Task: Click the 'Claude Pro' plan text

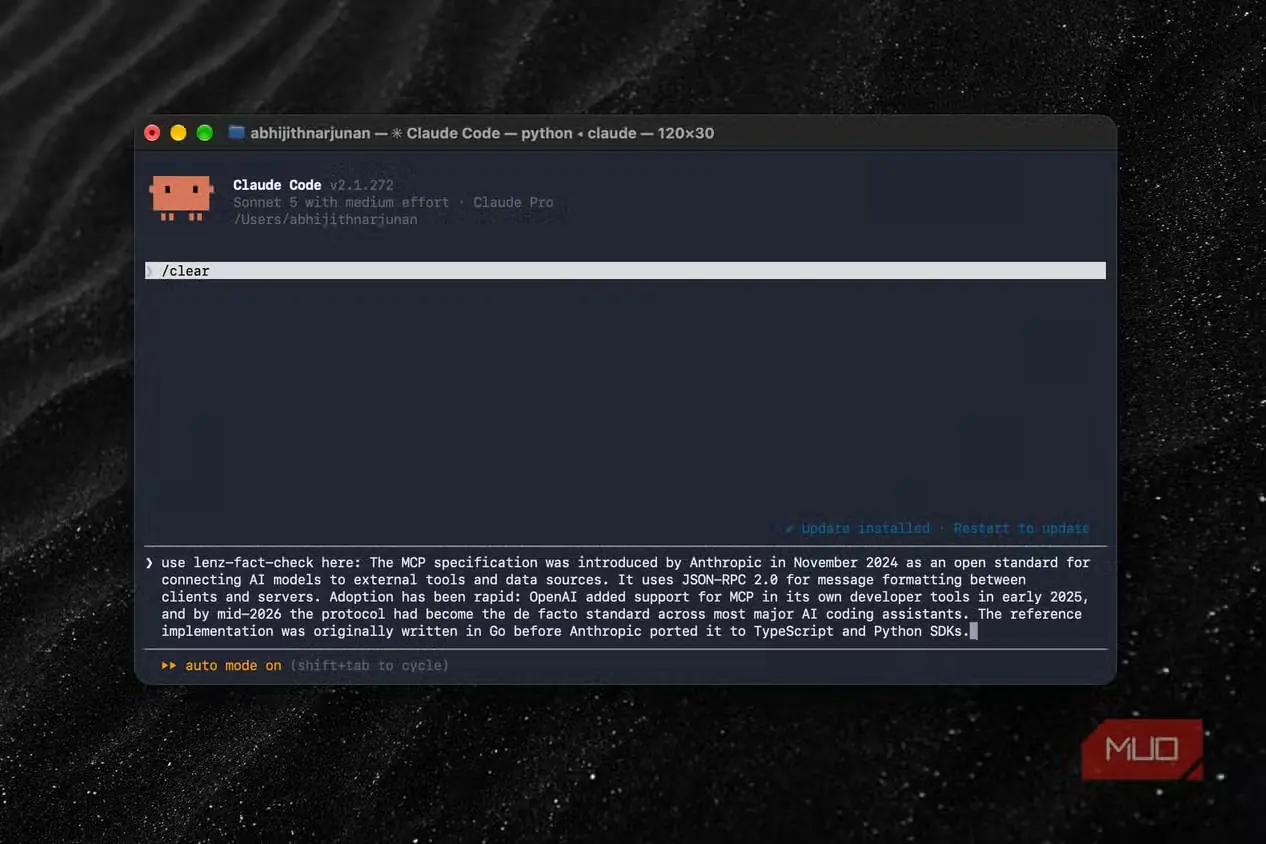Action: point(513,202)
